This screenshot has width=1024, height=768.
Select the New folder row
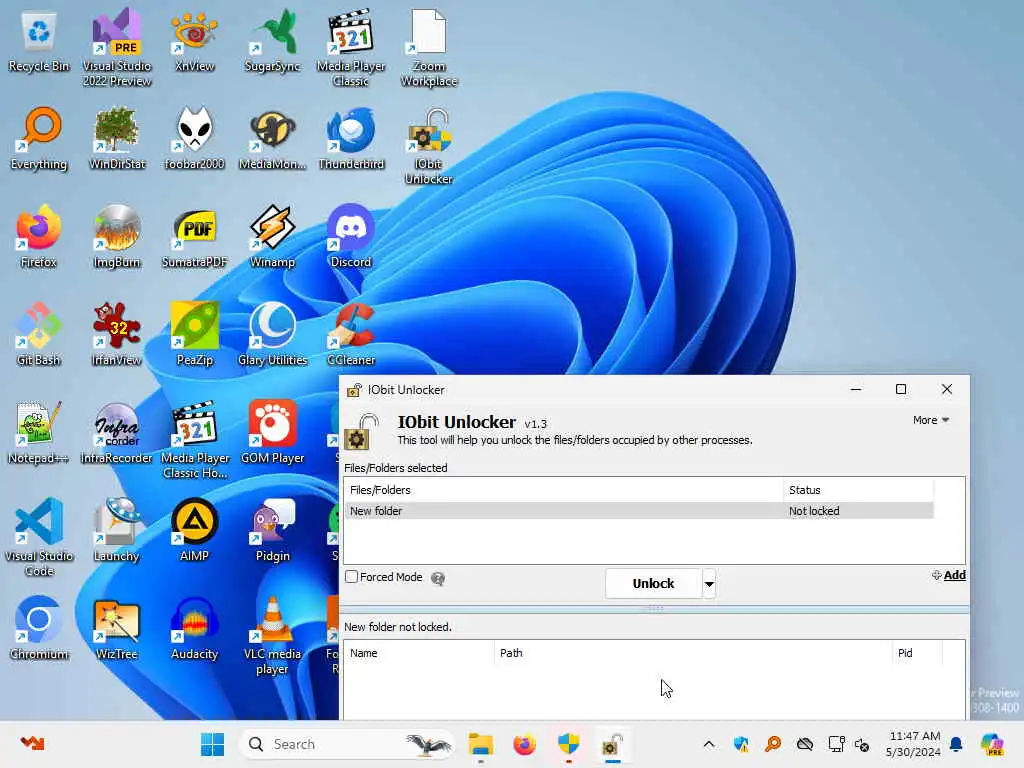point(639,511)
